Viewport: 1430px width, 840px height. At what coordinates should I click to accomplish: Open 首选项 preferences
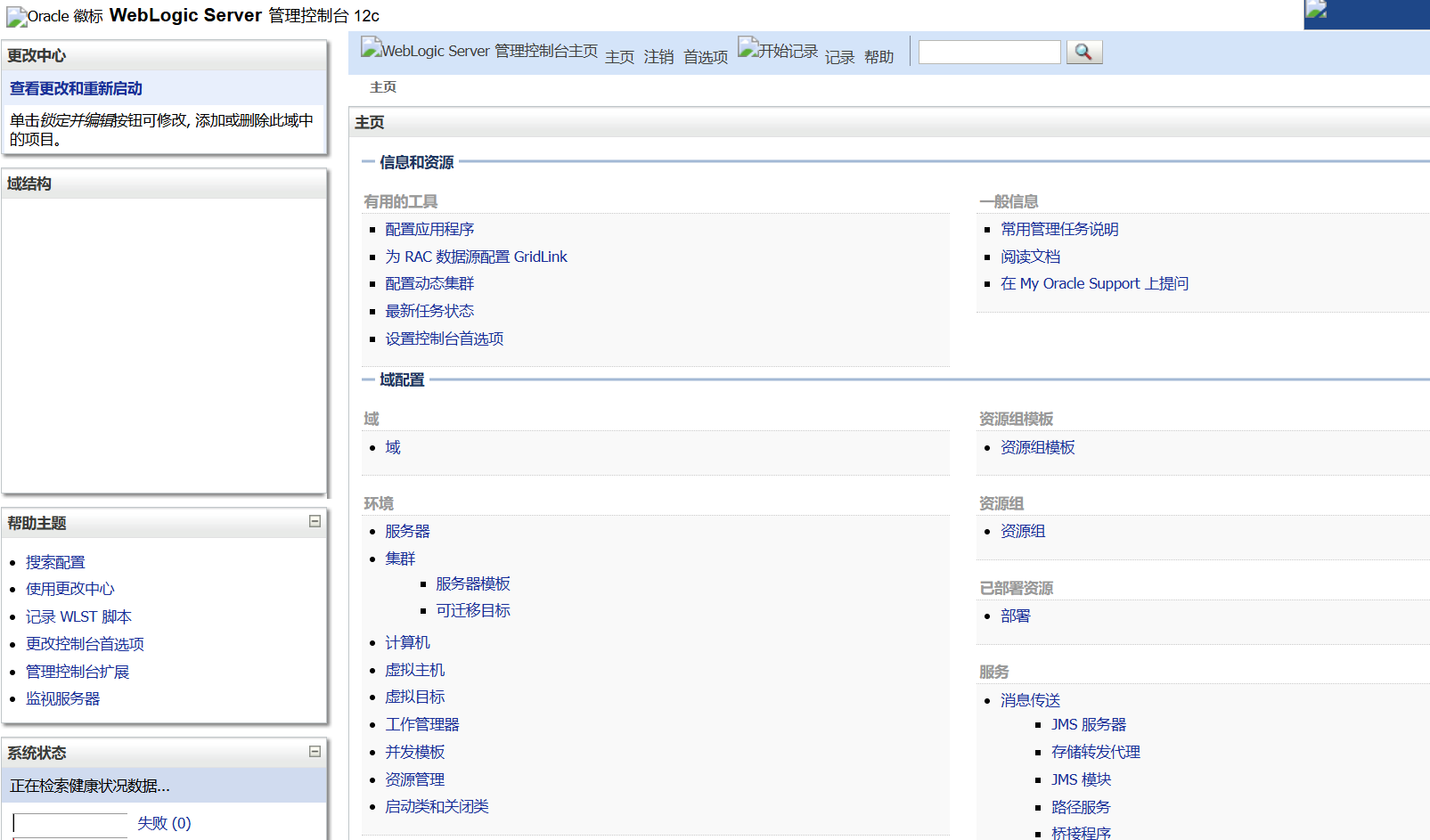706,57
